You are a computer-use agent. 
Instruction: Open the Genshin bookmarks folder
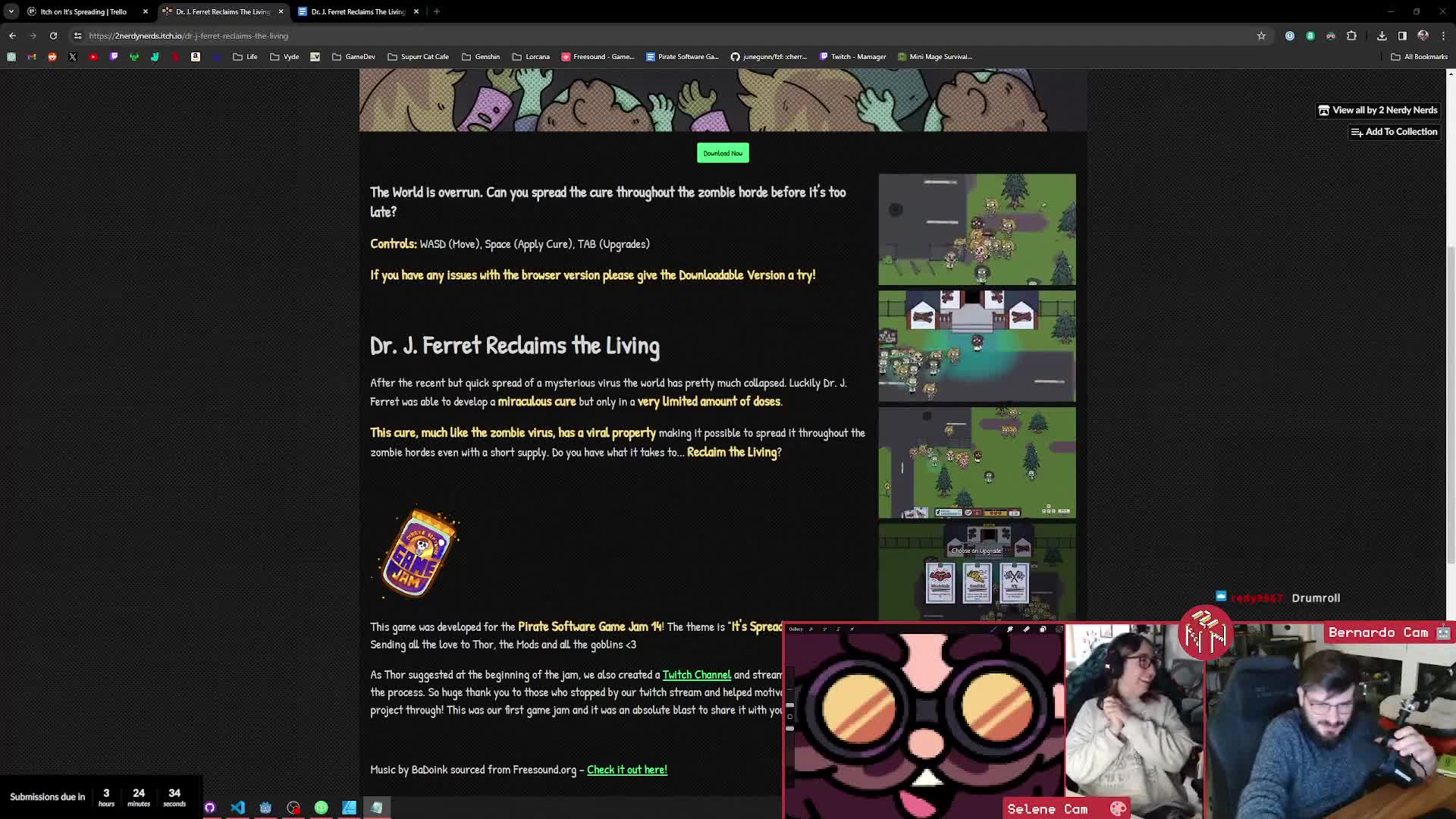click(481, 57)
